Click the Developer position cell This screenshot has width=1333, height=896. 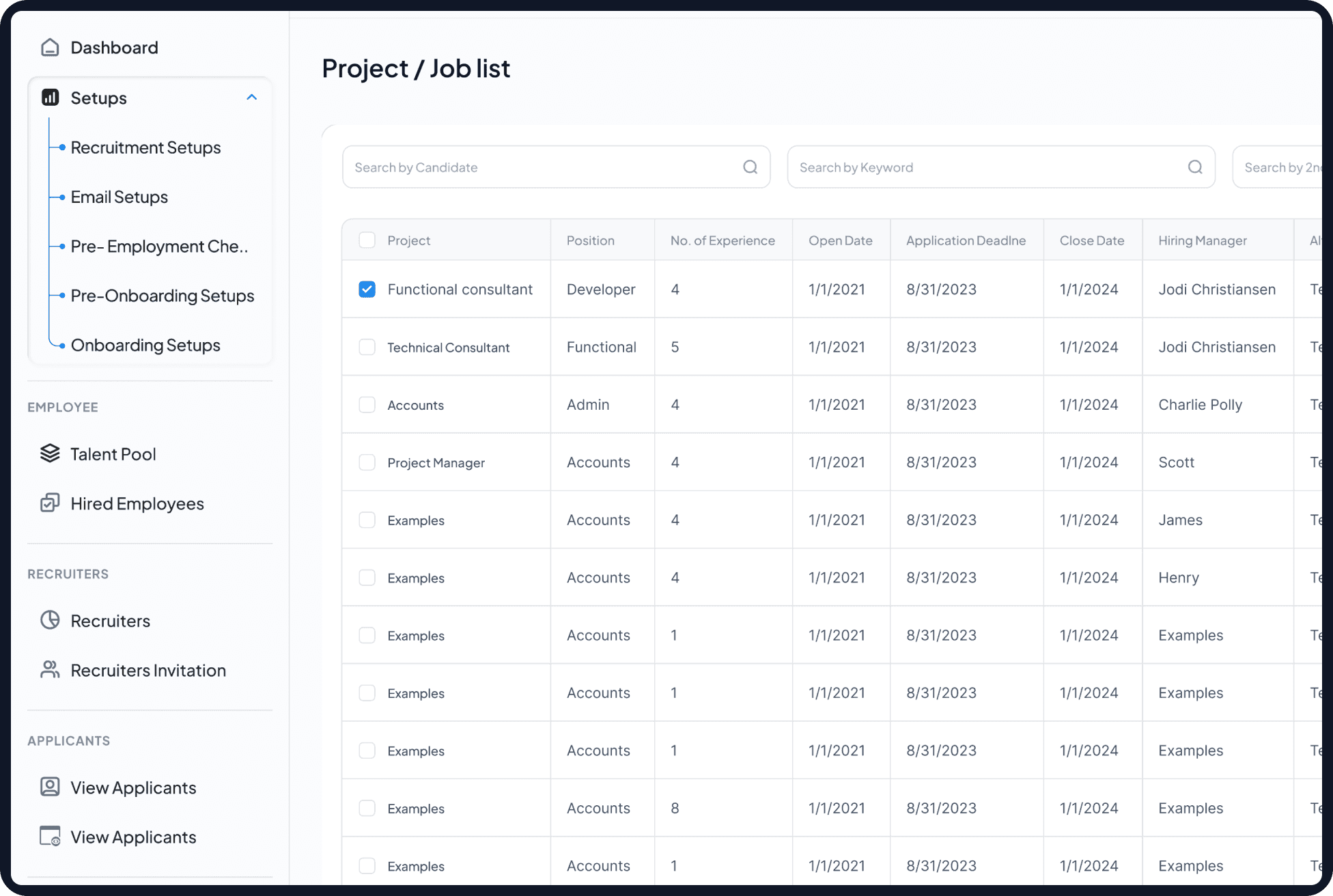(601, 289)
